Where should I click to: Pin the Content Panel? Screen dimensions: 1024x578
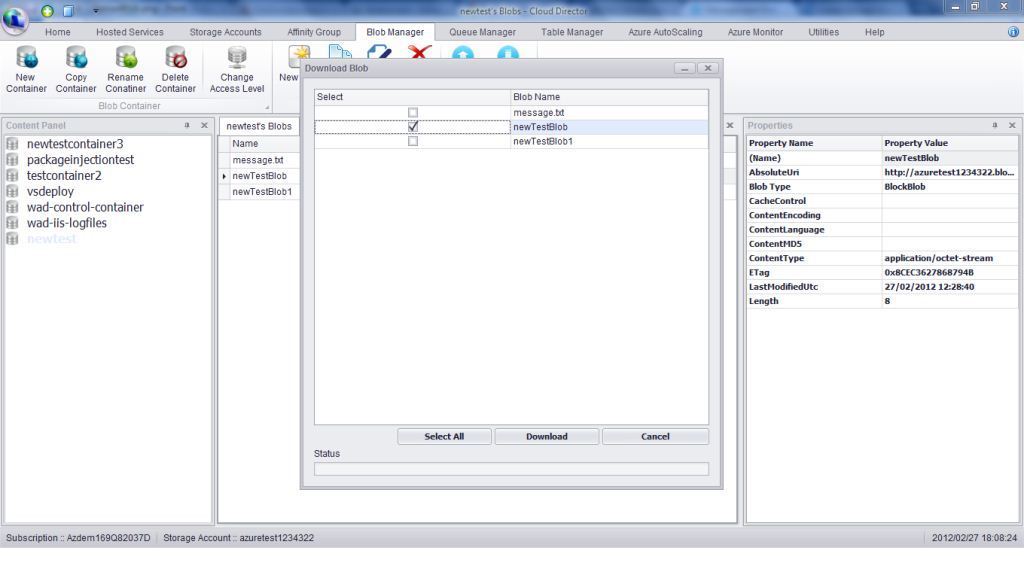pos(187,125)
